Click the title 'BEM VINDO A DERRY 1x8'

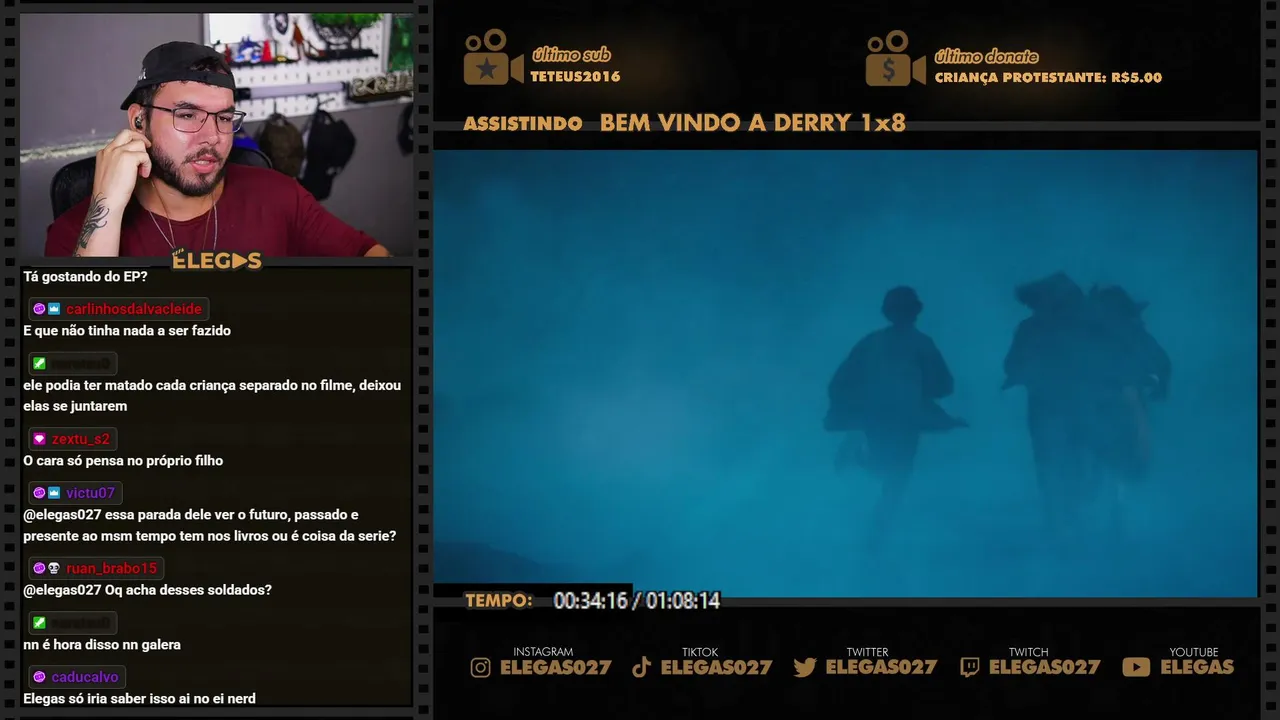pyautogui.click(x=752, y=123)
